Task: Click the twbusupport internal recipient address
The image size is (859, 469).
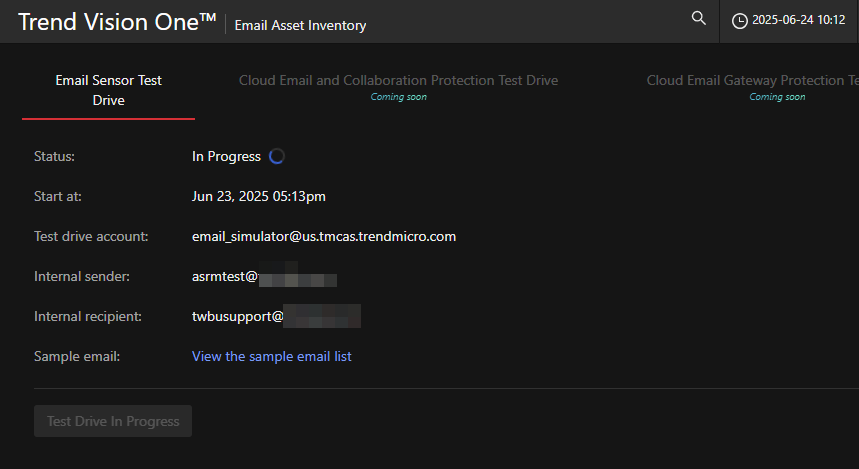Action: point(276,316)
